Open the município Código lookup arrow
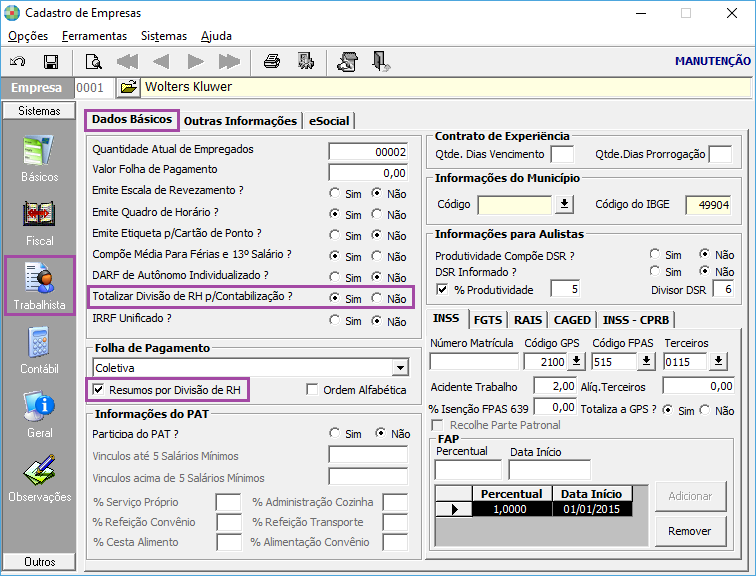Viewport: 756px width, 576px height. click(x=564, y=205)
